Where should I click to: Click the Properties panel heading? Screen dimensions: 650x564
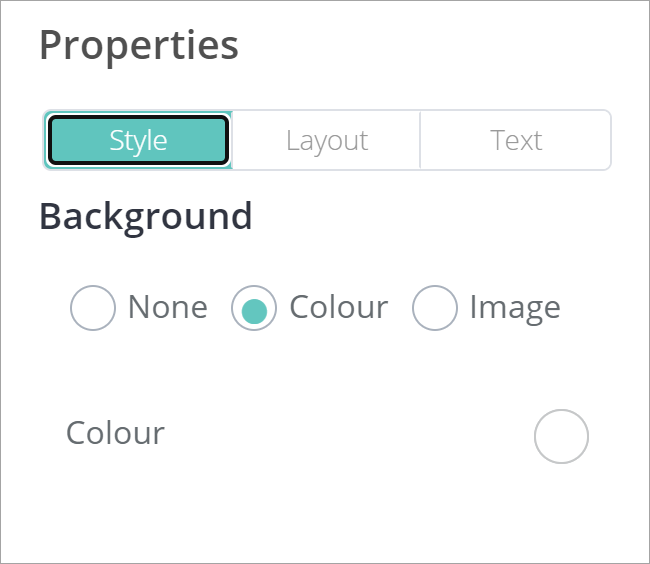139,46
